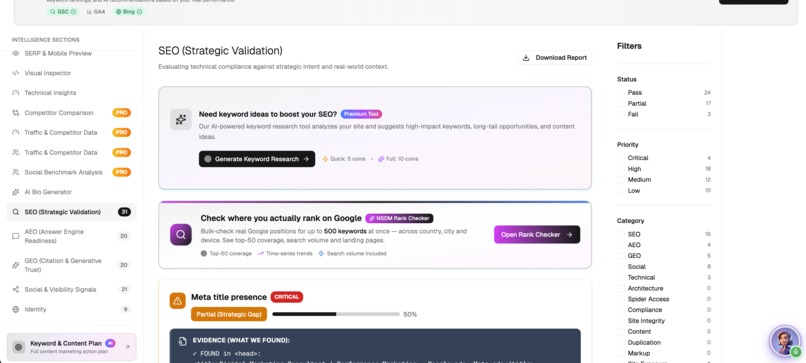Screen dimensions: 806x363
Task: Click the eye icon beside SERP & Mobile Preview
Action: tap(15, 53)
